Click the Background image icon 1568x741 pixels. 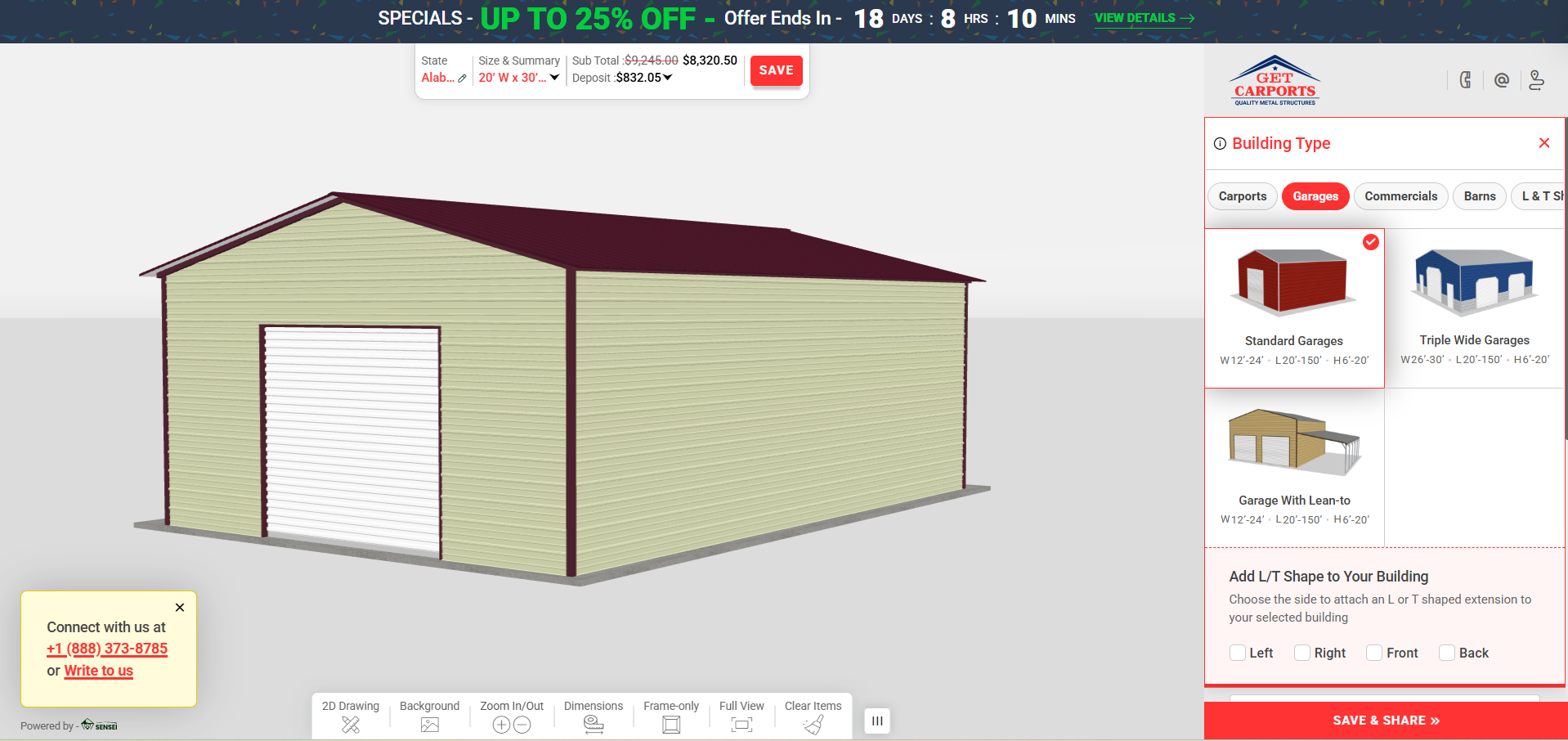pos(429,724)
